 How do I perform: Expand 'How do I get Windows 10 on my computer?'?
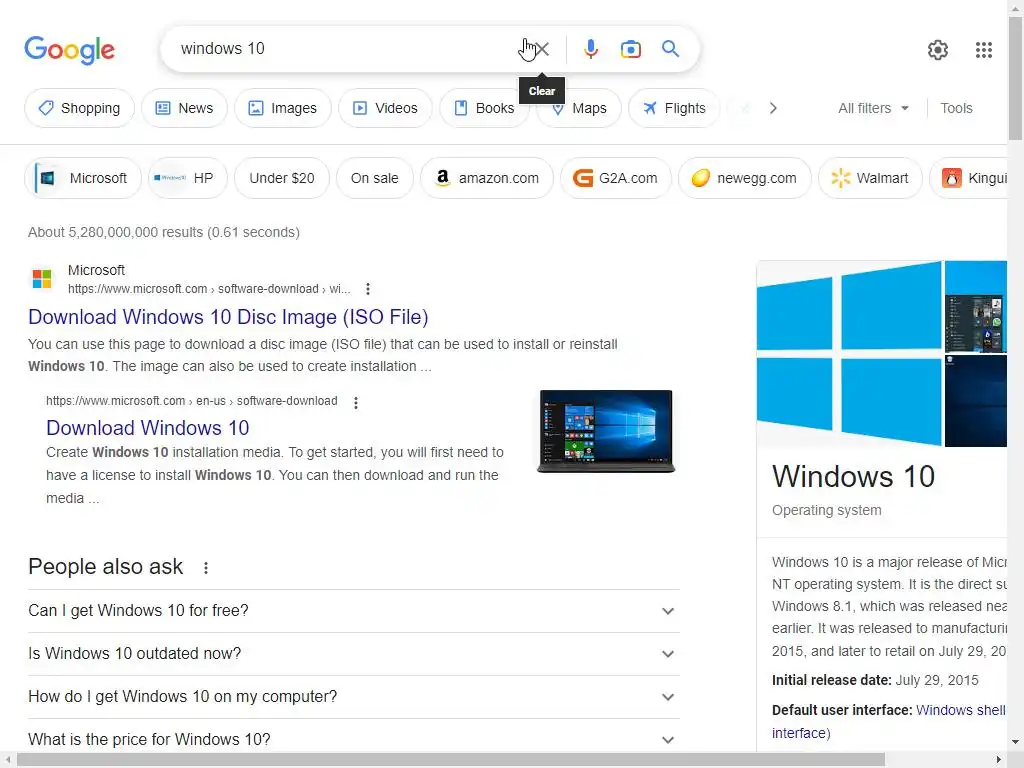click(353, 697)
